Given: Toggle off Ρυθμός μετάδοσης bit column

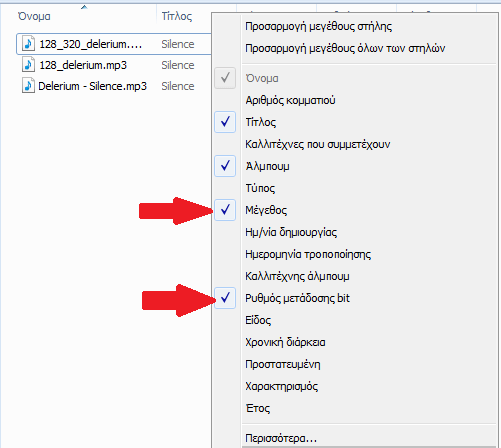Looking at the screenshot, I should pos(225,298).
